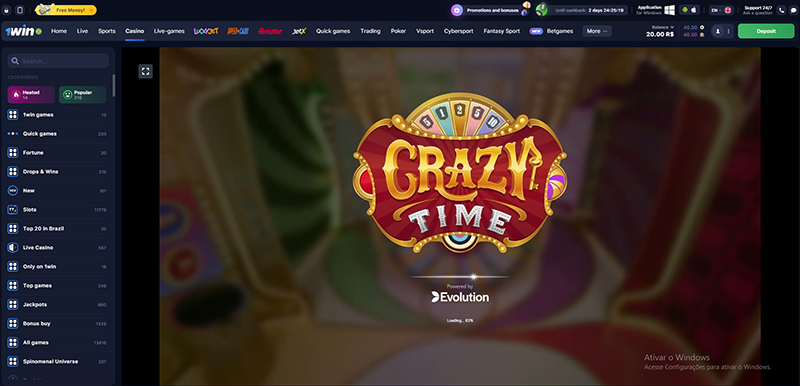Click the round mouse icon at top left
This screenshot has width=800, height=386.
7,10
